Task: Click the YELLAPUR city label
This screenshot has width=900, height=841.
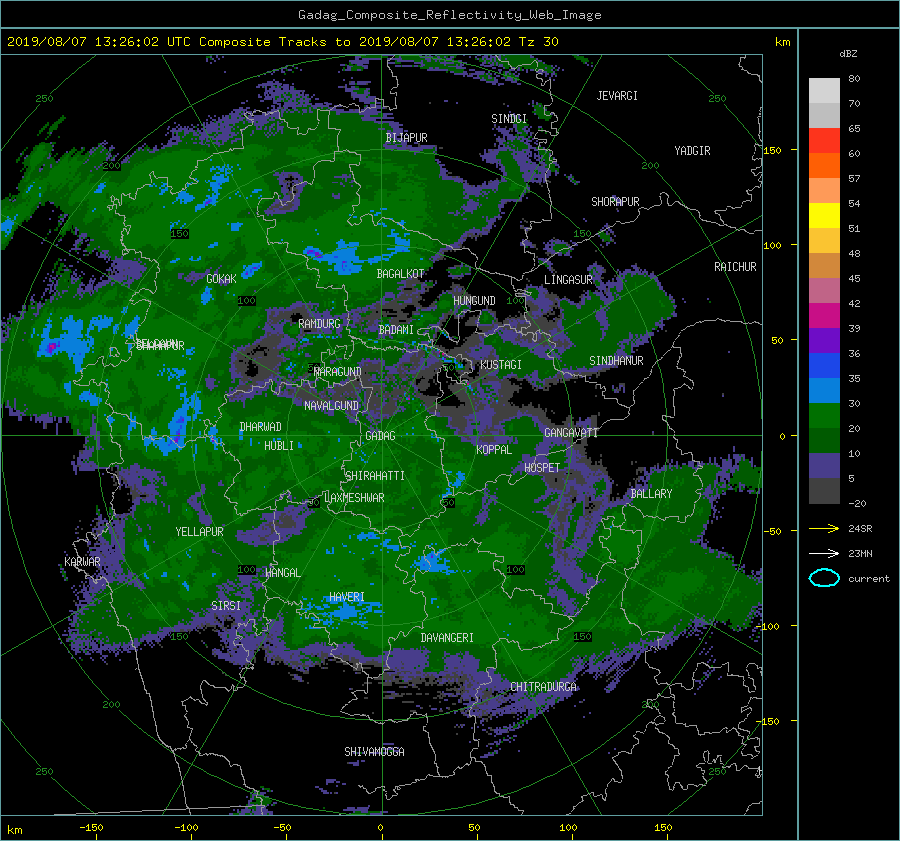Action: pyautogui.click(x=199, y=532)
